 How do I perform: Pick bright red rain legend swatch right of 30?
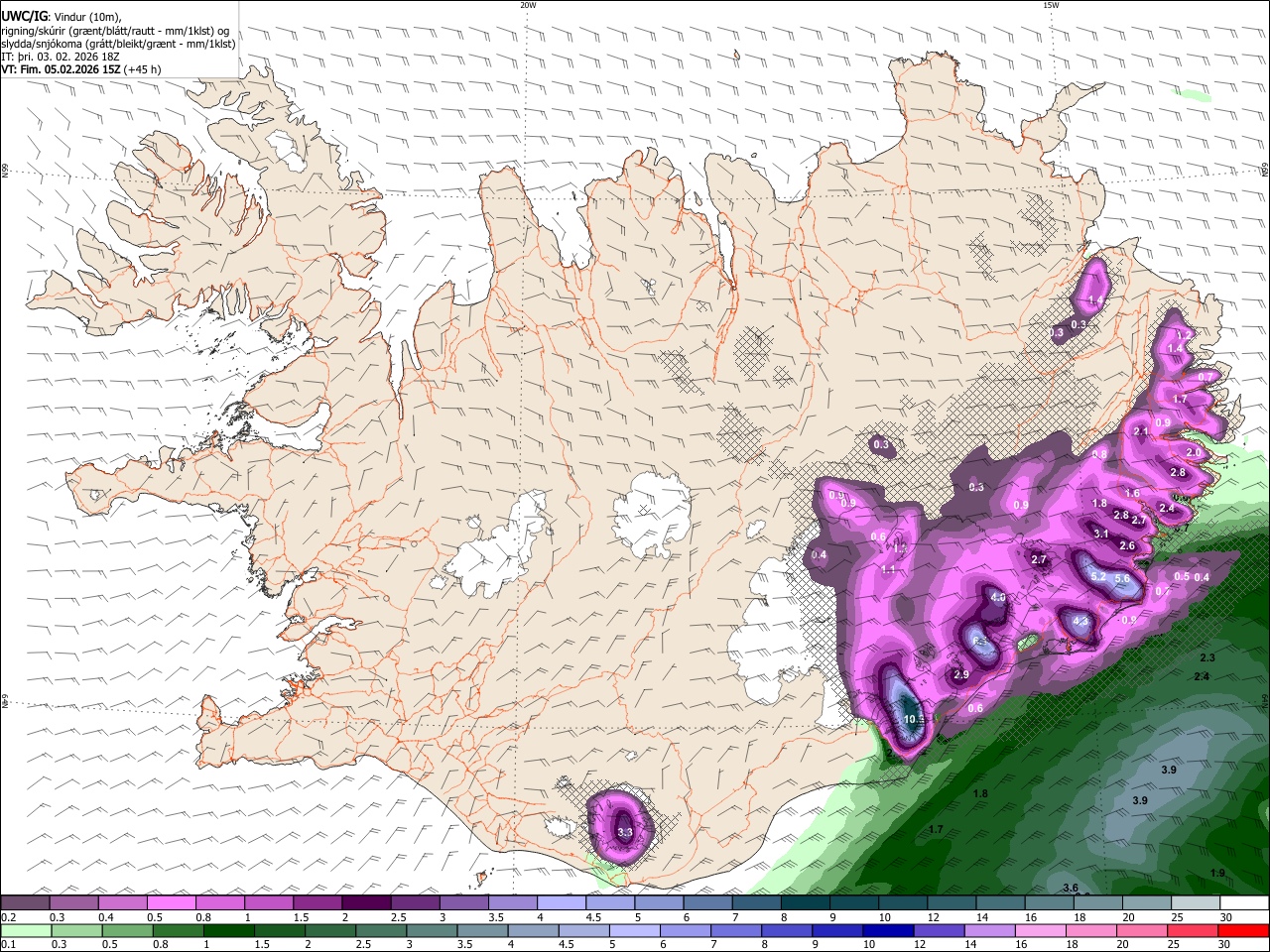1244,930
